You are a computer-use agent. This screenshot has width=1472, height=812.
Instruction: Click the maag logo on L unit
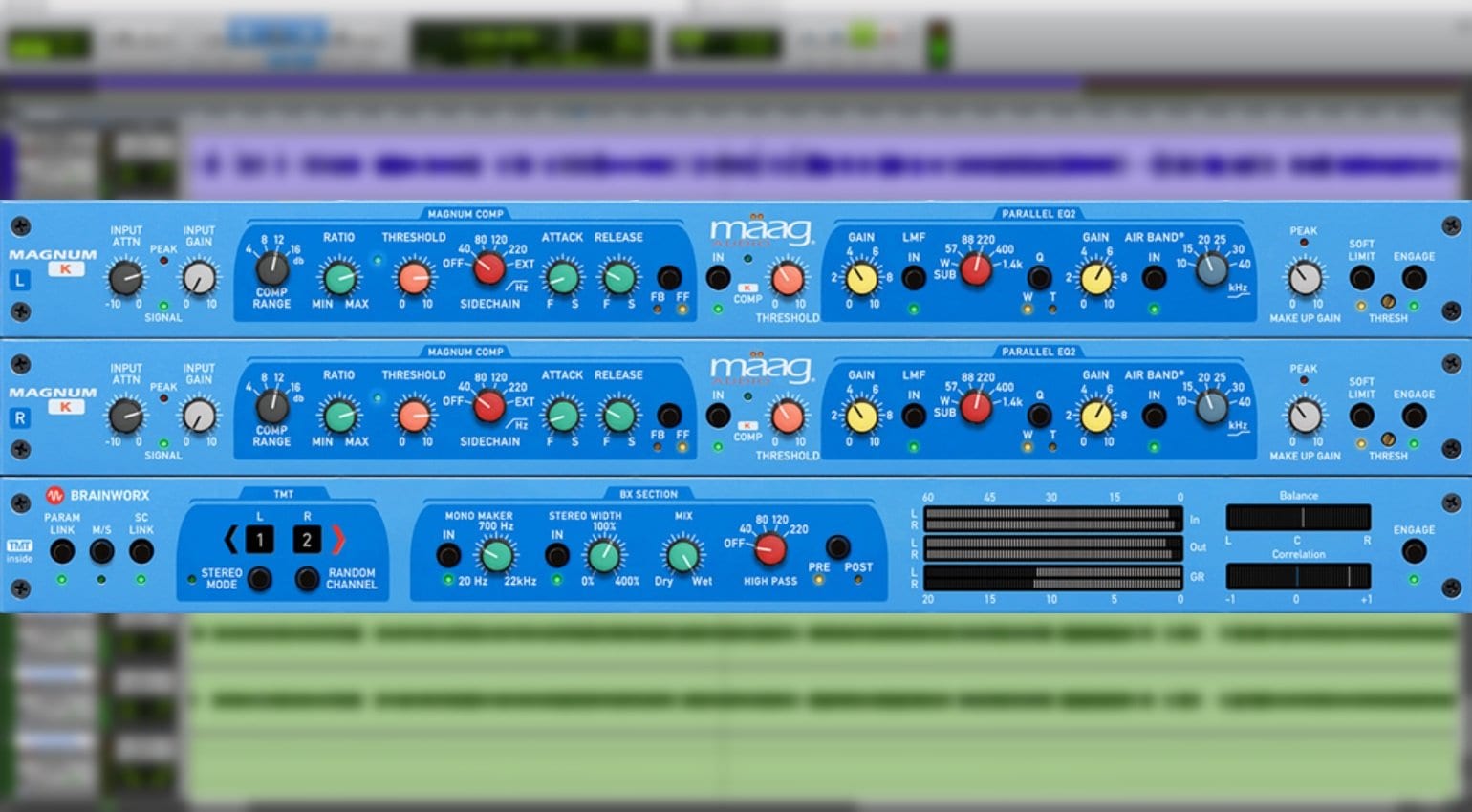coord(761,232)
